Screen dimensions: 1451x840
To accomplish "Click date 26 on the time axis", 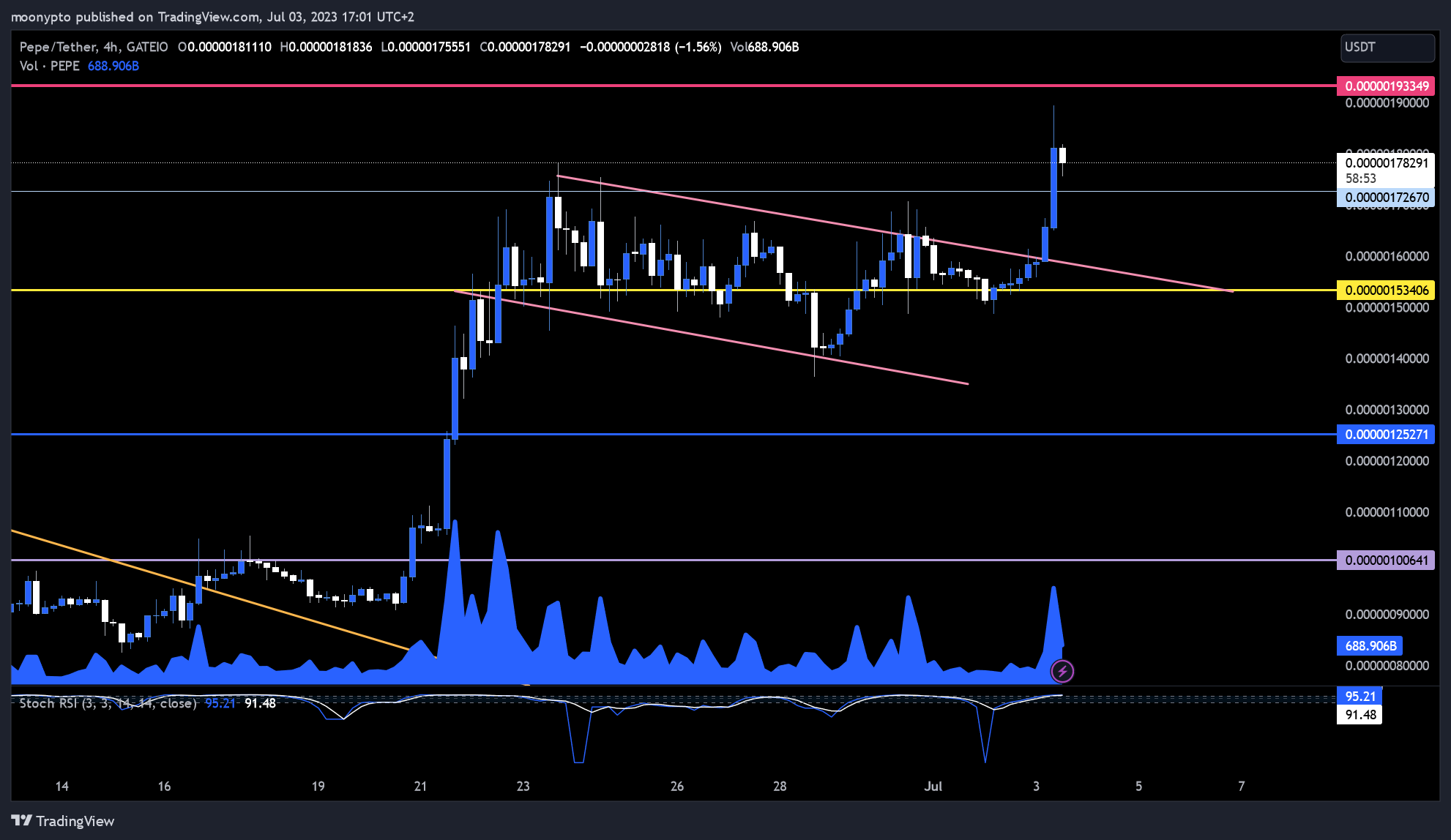I will coord(677,787).
